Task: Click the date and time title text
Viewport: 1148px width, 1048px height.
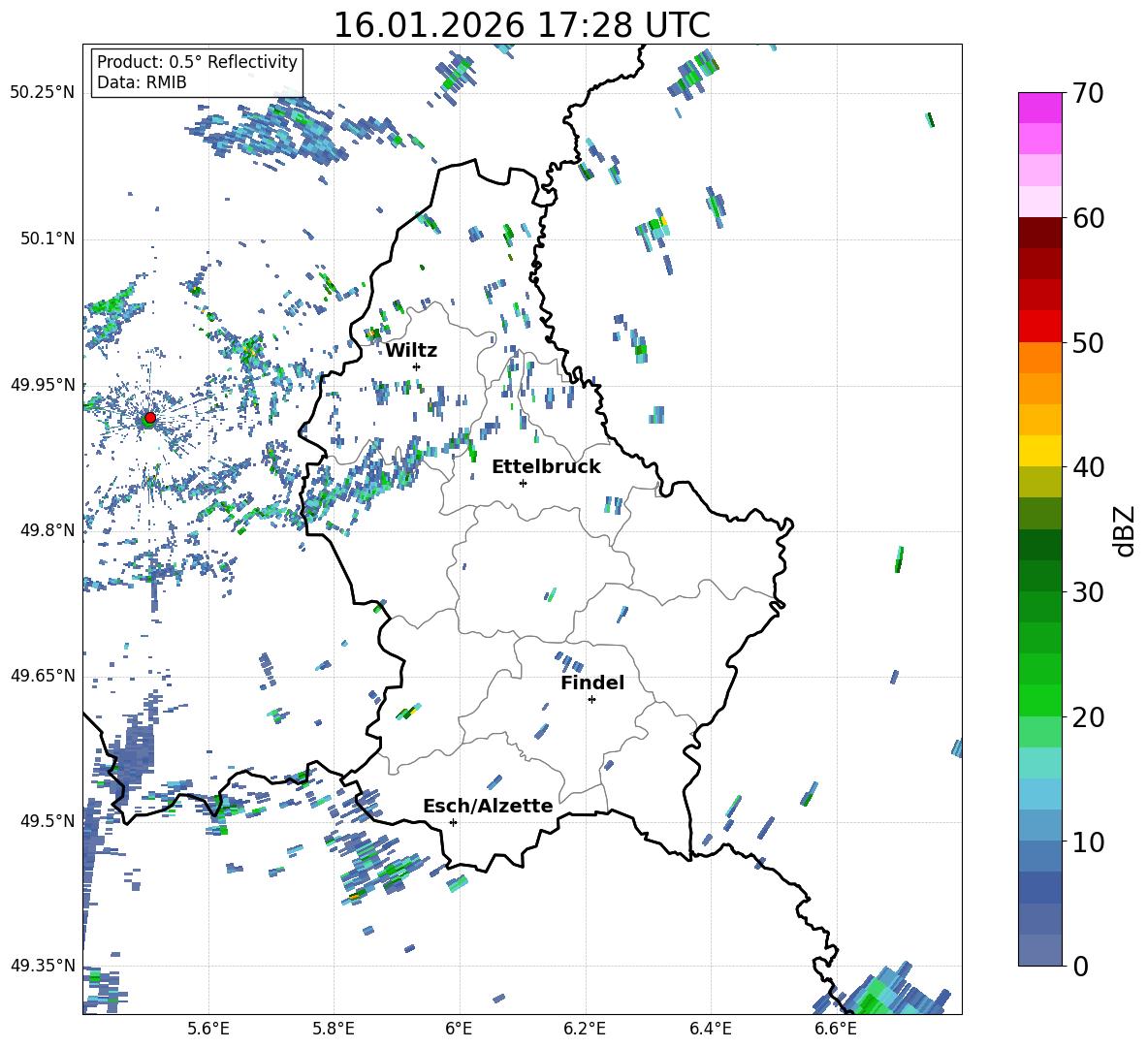Action: coord(522,25)
